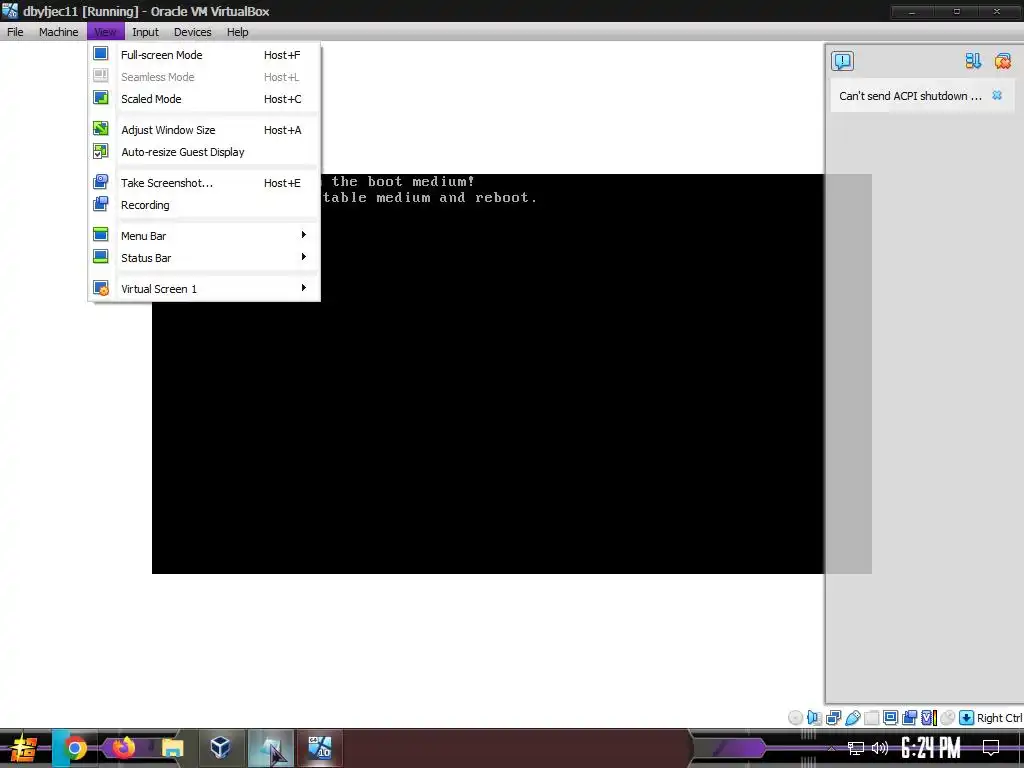Show hidden system tray icons chevron
The height and width of the screenshot is (768, 1024).
coord(831,748)
